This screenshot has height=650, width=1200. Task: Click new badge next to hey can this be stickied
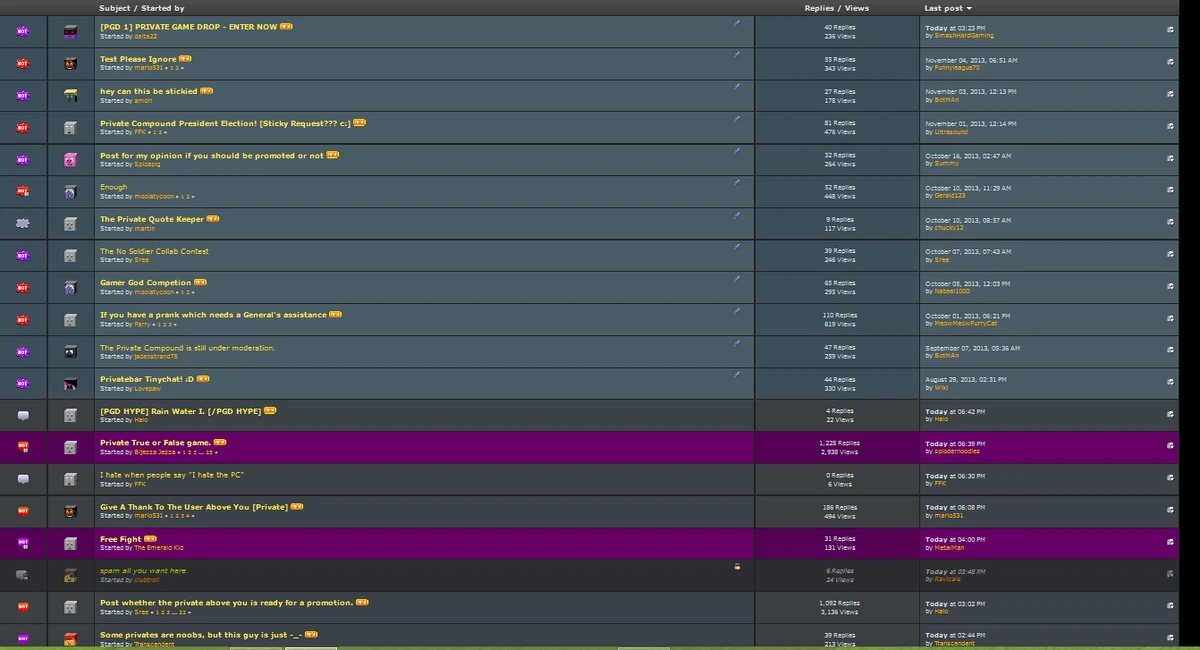[206, 91]
